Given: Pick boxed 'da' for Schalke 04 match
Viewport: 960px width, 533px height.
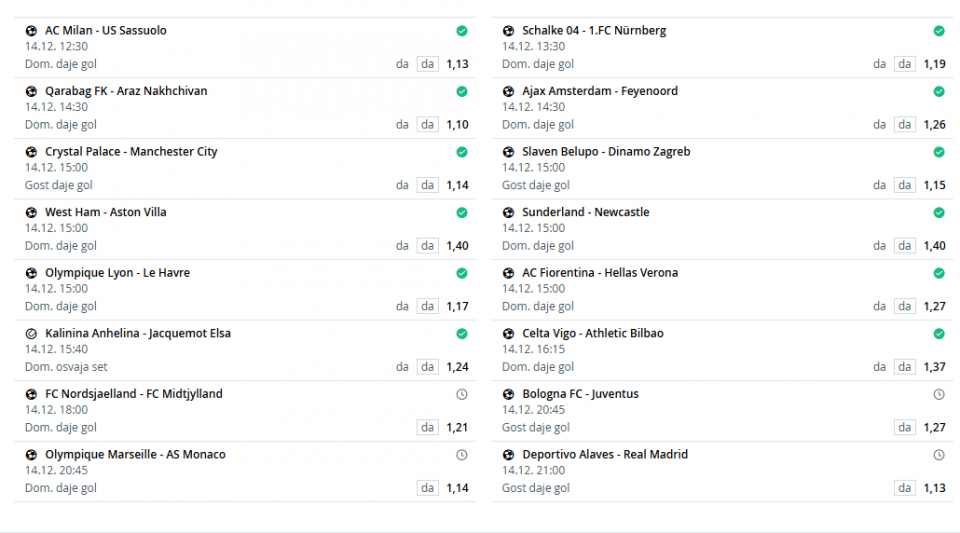Looking at the screenshot, I should pos(905,64).
